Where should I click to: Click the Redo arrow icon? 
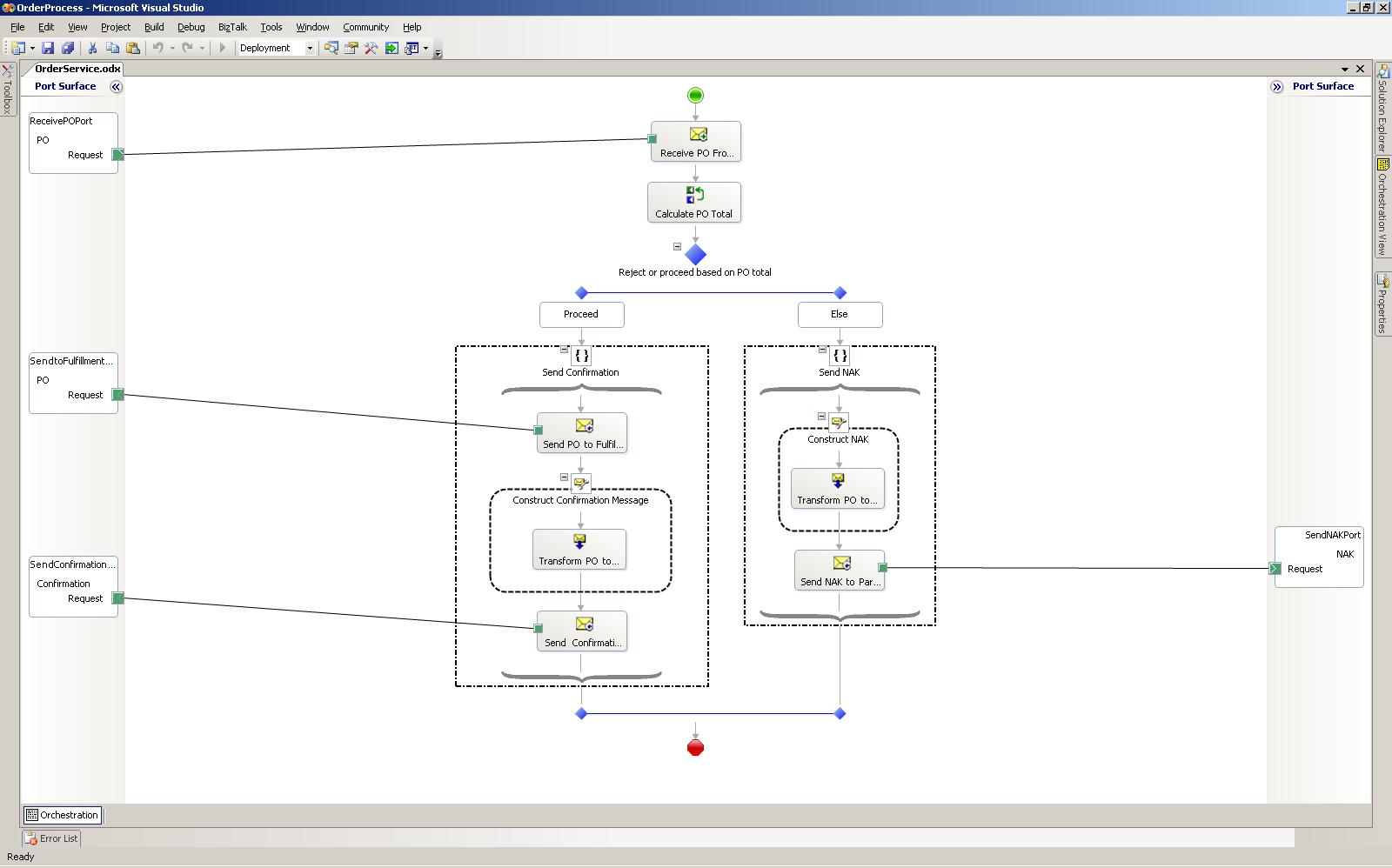click(x=188, y=48)
